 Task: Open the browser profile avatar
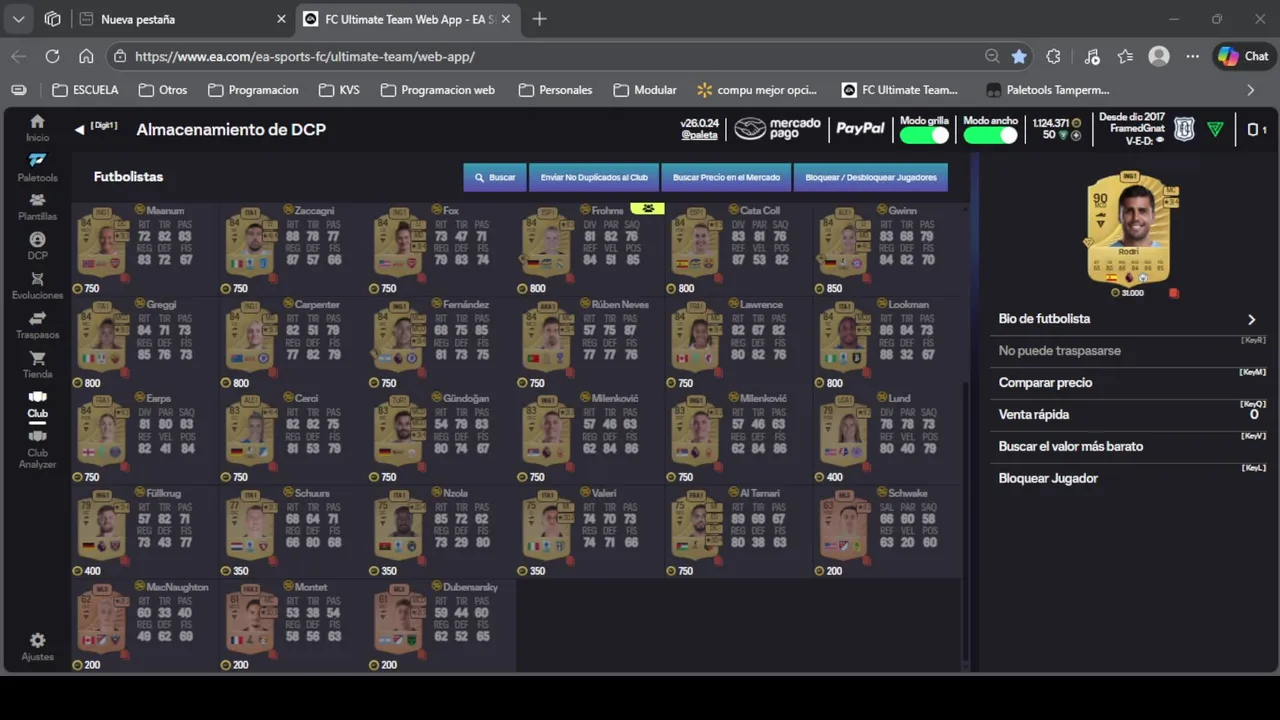pos(1159,57)
